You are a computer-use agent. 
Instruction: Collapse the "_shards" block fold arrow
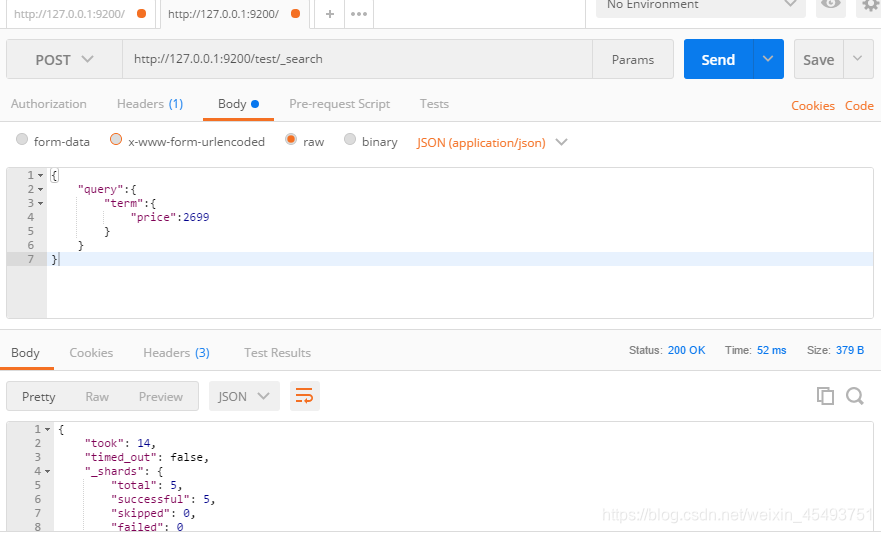pyautogui.click(x=48, y=472)
